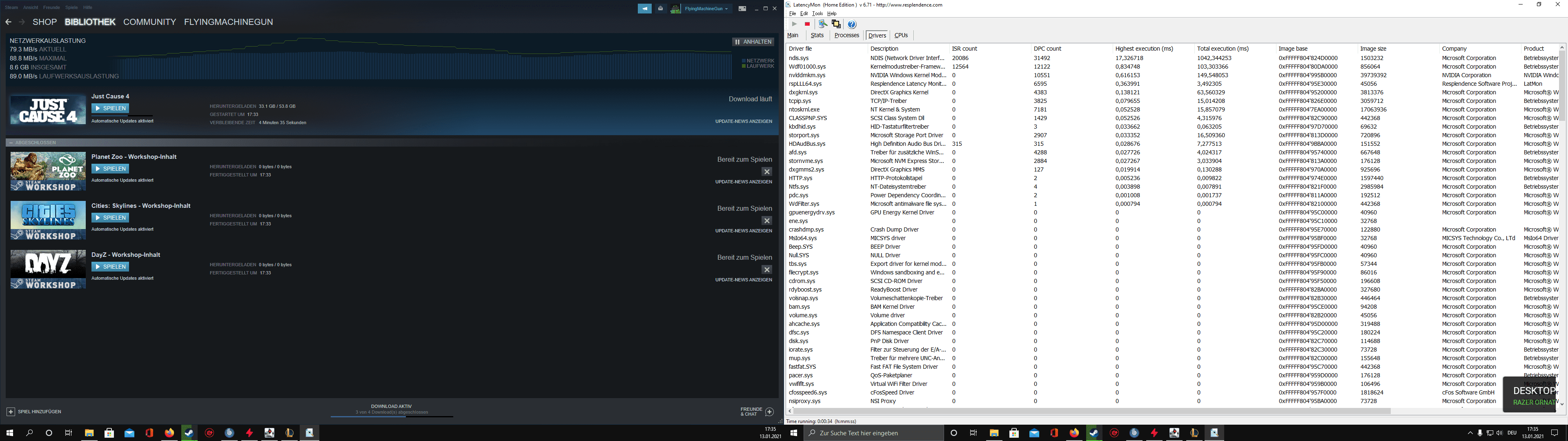Click the taskbar search field
The width and height of the screenshot is (1568, 441).
pos(873,433)
